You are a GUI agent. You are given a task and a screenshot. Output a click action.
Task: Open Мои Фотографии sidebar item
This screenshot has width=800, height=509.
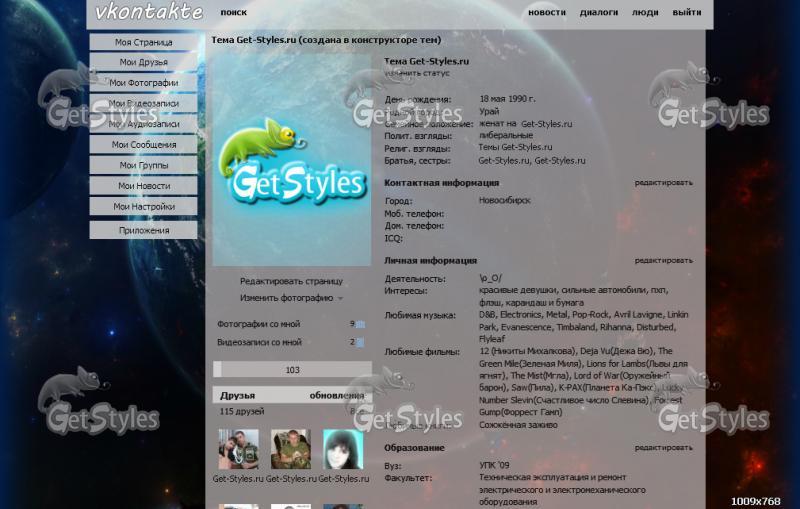coord(143,83)
